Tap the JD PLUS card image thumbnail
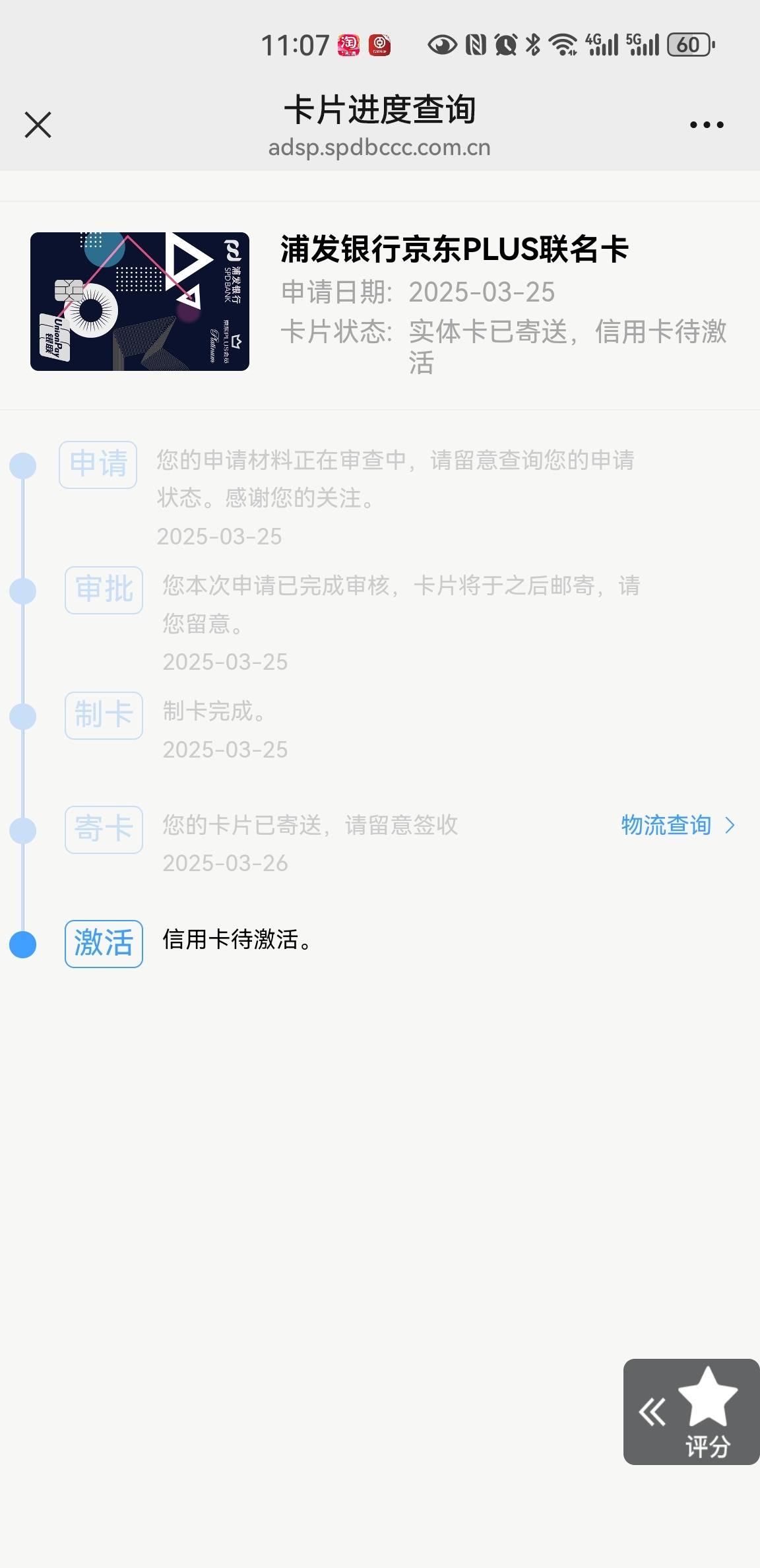 point(140,302)
